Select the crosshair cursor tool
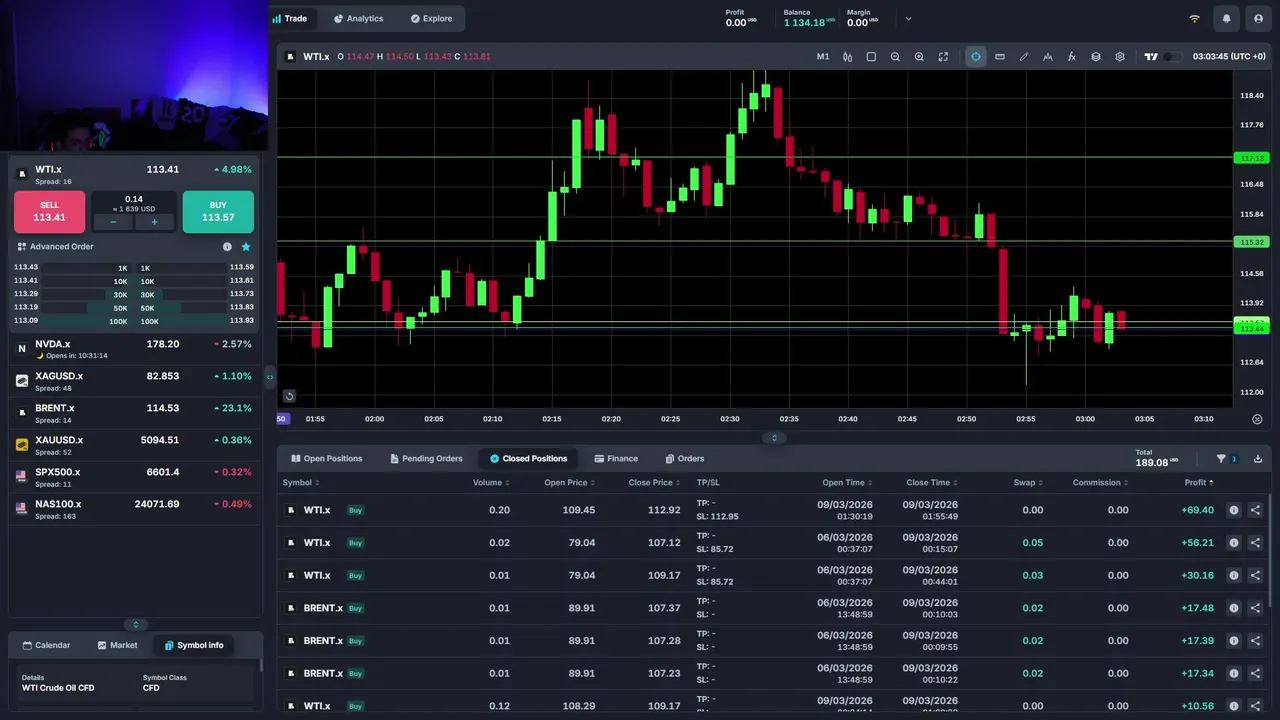Screen dimensions: 1280x720 click(976, 57)
